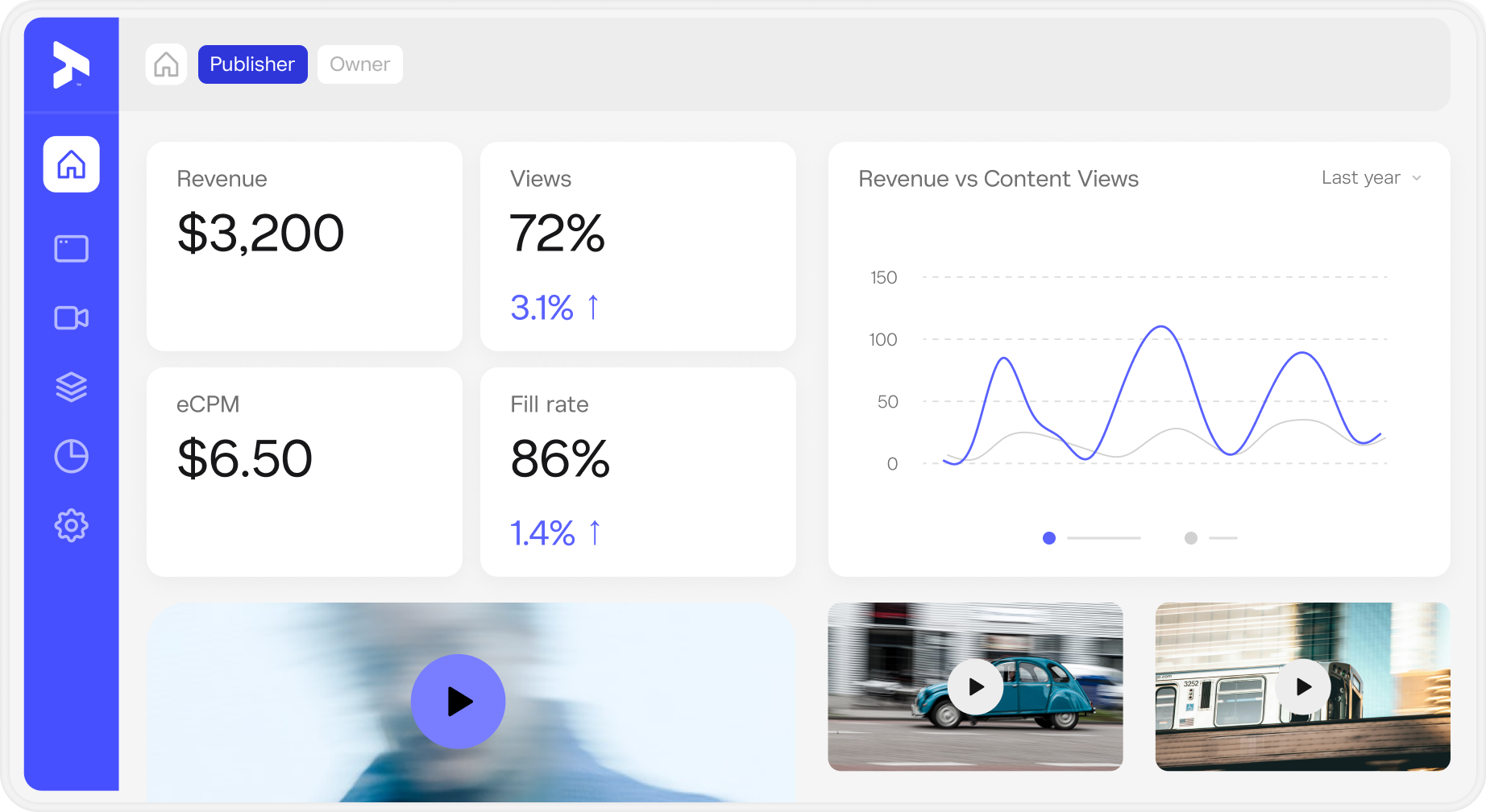The image size is (1486, 812).
Task: Click the 50 axis label
Action: pyautogui.click(x=888, y=402)
